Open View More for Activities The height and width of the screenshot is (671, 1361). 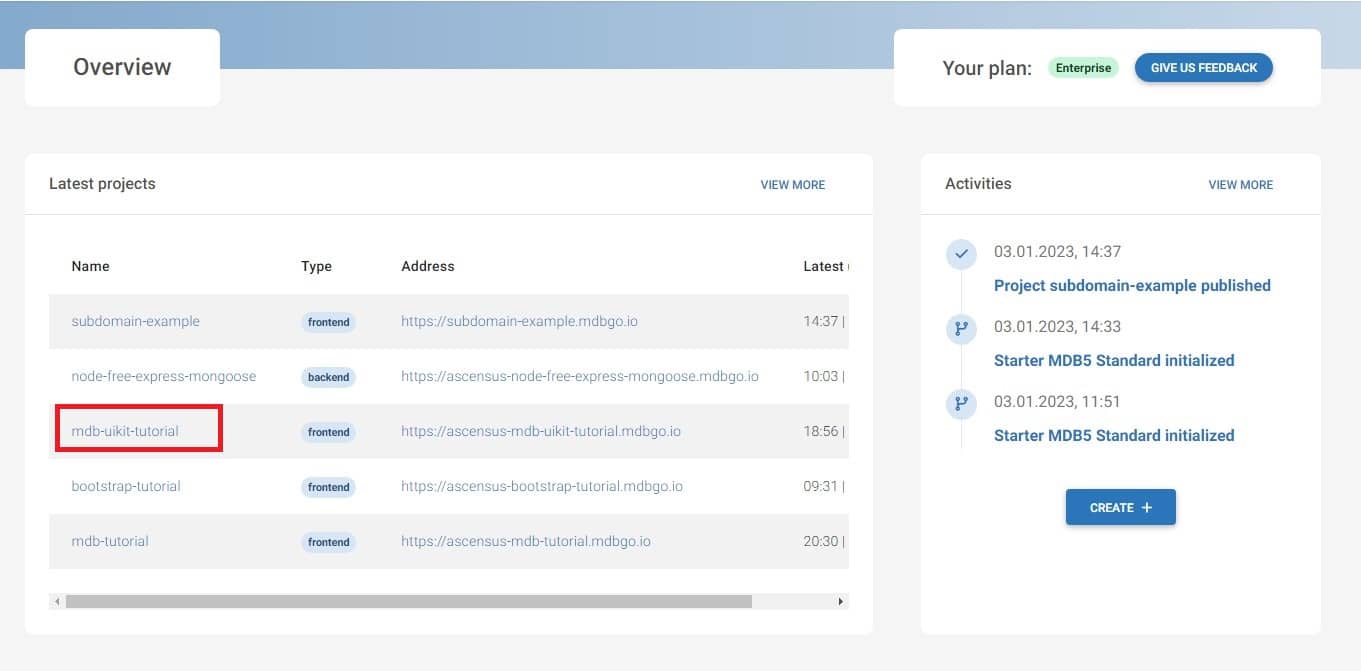coord(1240,185)
